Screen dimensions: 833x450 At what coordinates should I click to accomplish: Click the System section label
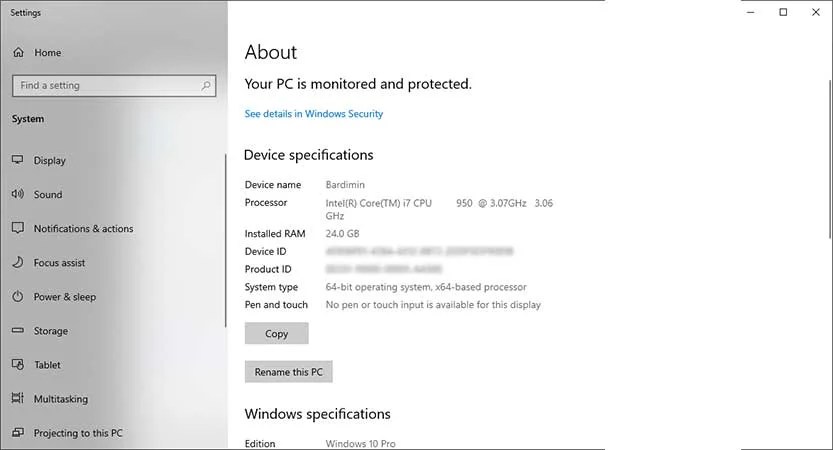(28, 119)
